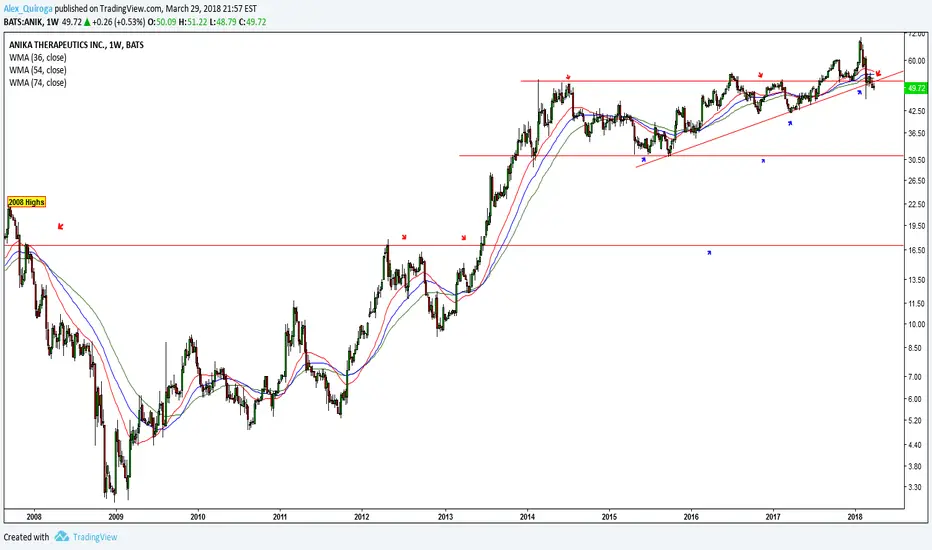Click the C:49.72 close value
932x550 pixels.
point(253,22)
